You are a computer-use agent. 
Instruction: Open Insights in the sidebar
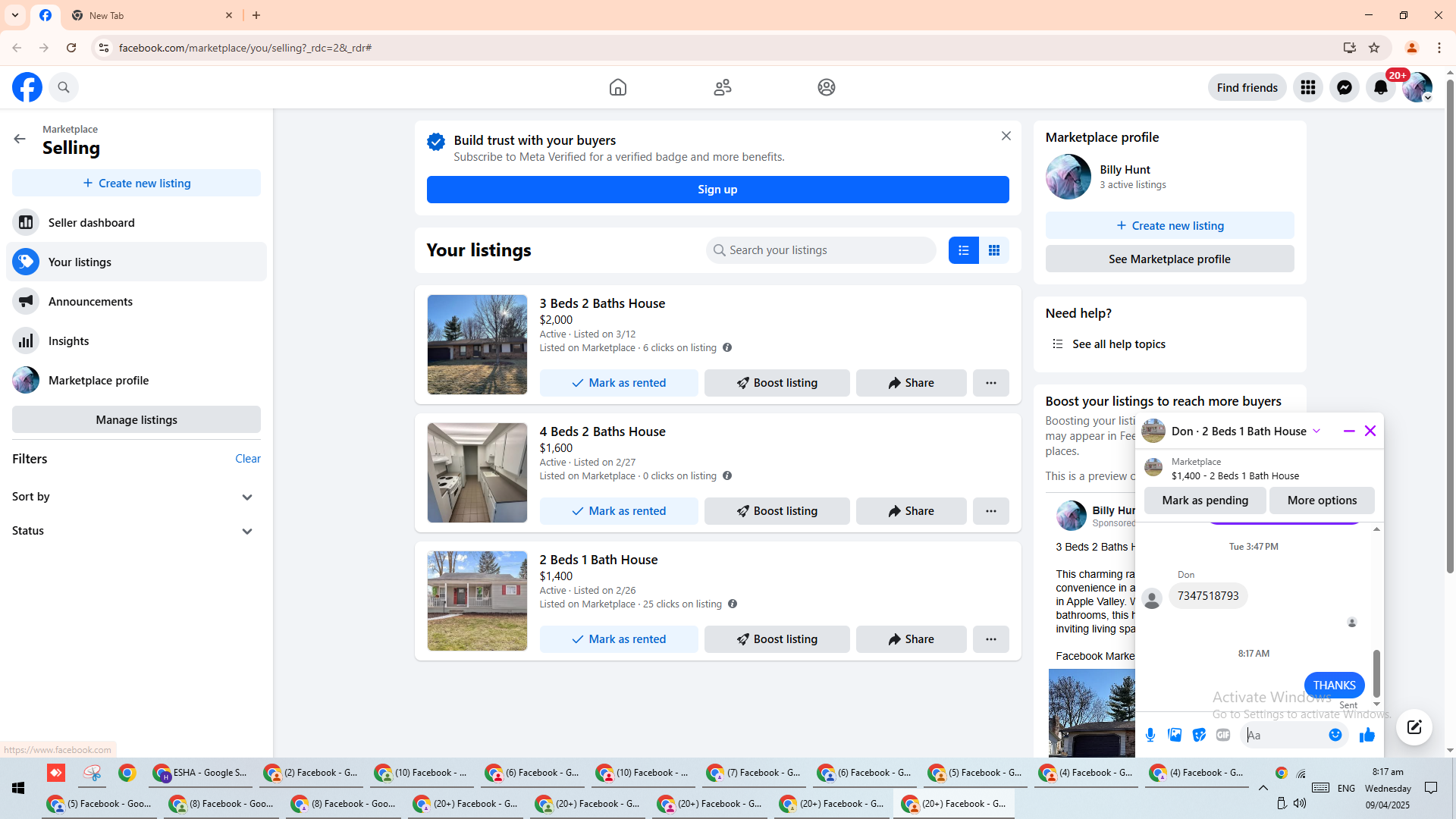click(136, 340)
